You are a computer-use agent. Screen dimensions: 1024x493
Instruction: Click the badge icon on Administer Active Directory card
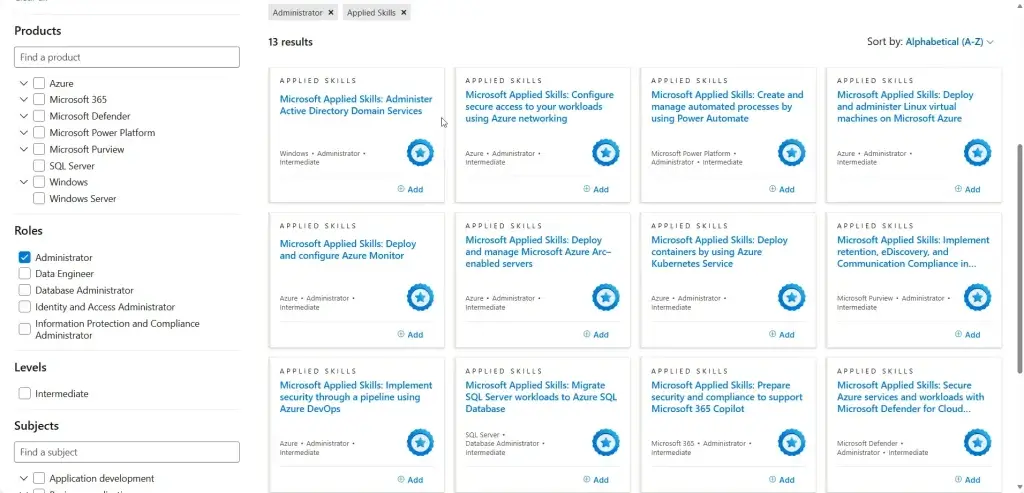420,153
